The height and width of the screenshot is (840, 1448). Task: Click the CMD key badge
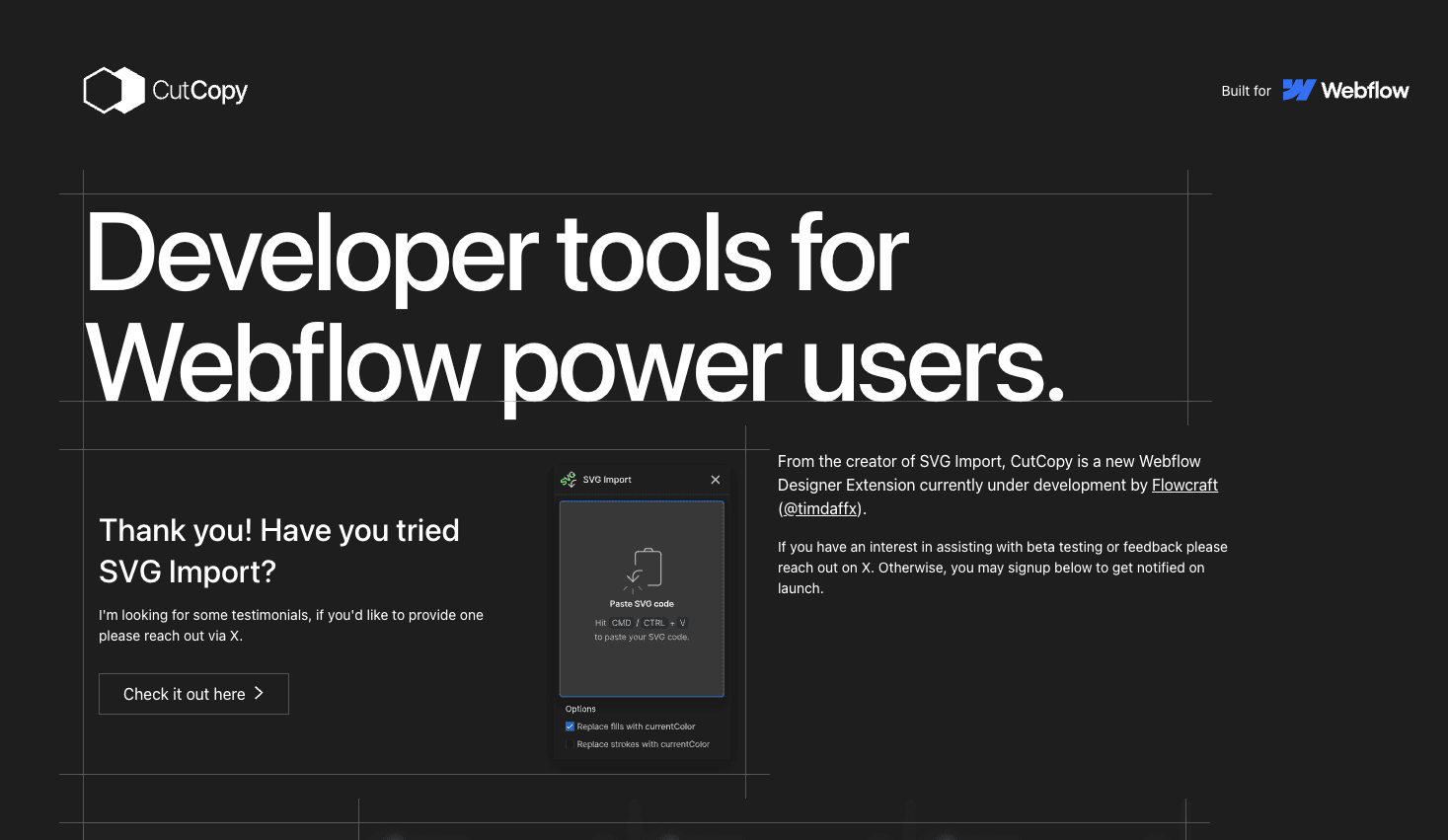[621, 623]
